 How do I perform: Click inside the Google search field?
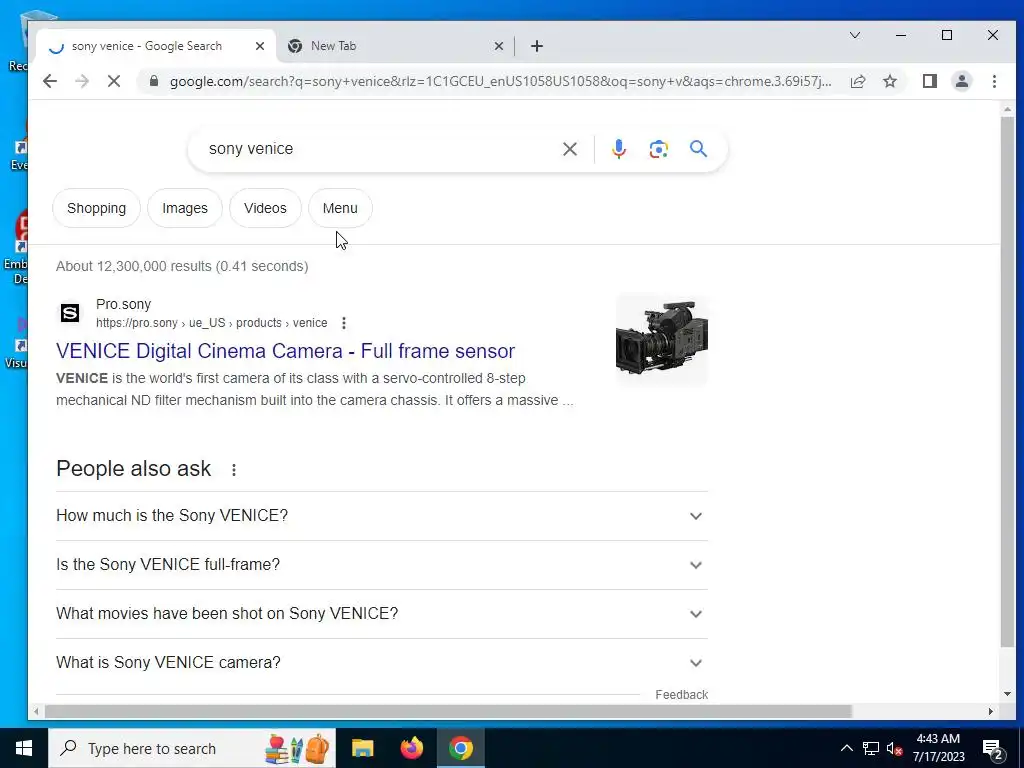pos(379,149)
